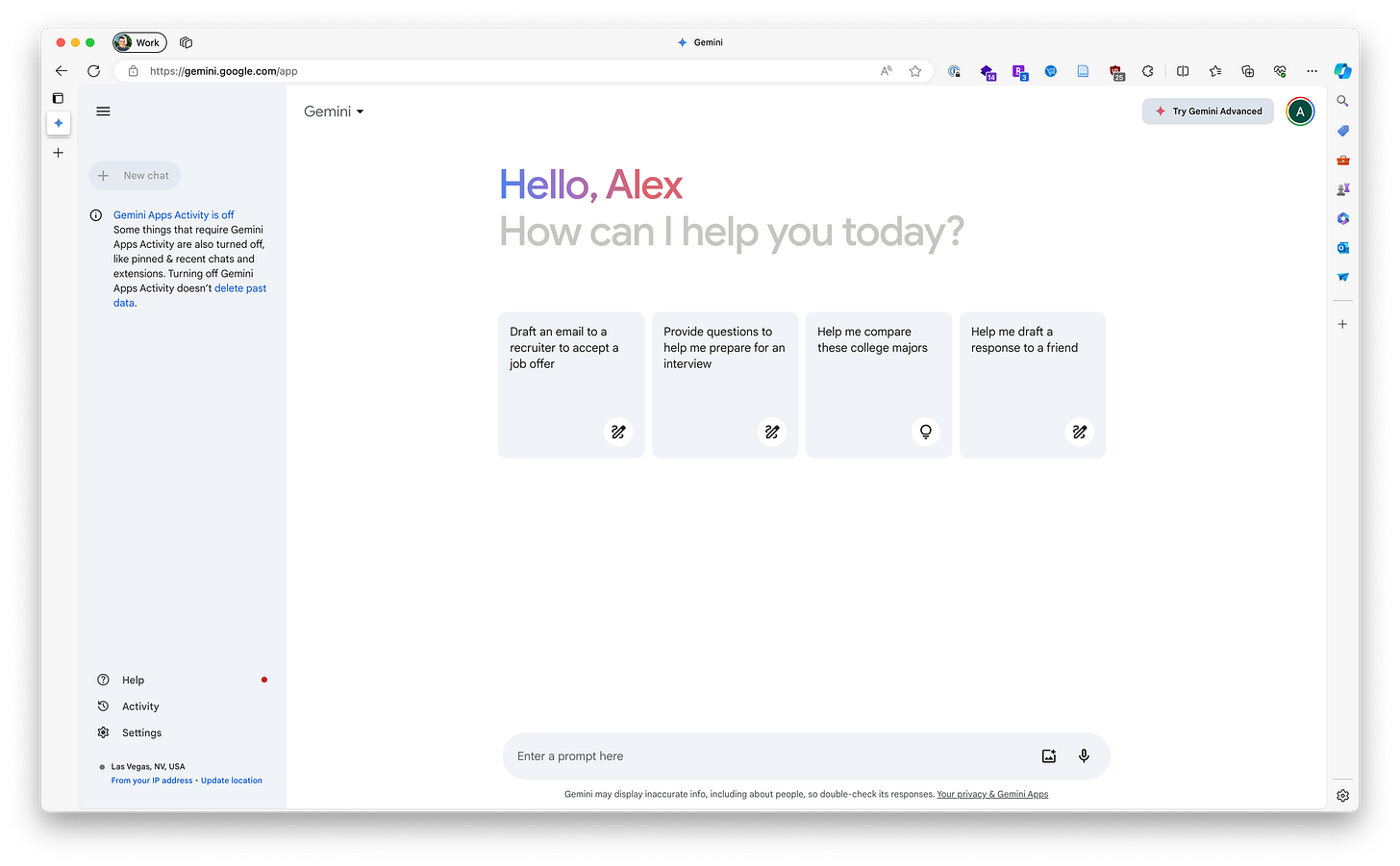This screenshot has width=1400, height=866.
Task: Open Gemini Settings from the sidebar
Action: (x=141, y=732)
